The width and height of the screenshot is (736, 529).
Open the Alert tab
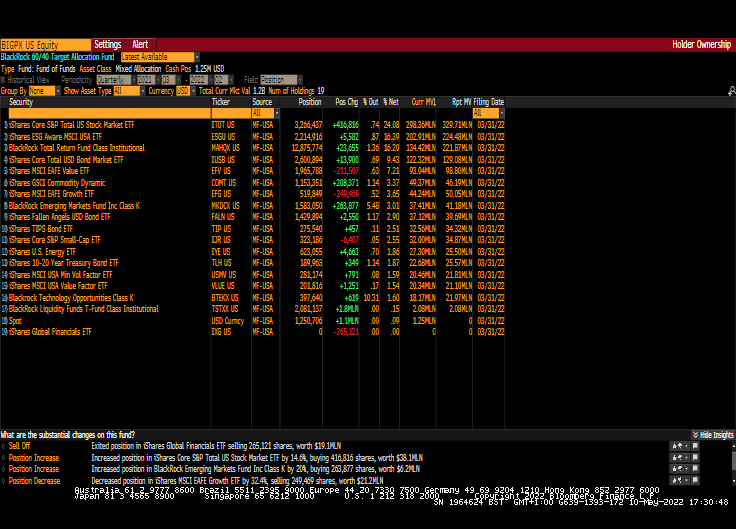140,44
